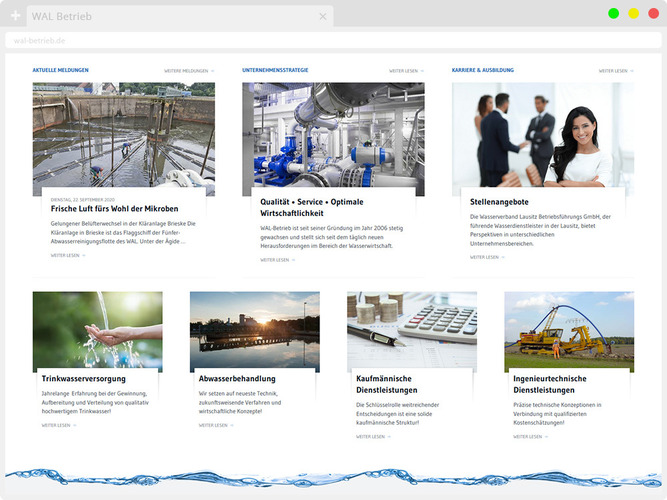This screenshot has width=667, height=500.
Task: Close the WAL Betrieb tab
Action: (323, 16)
